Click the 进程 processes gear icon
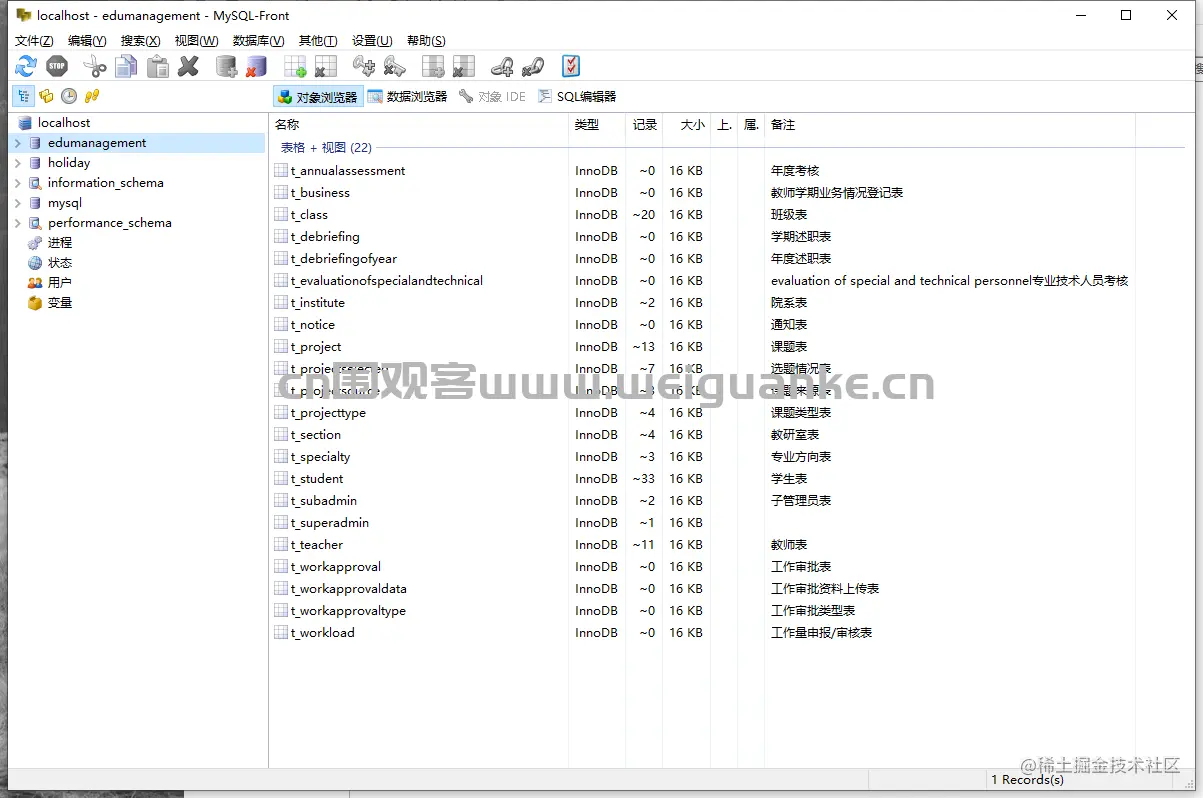 (35, 243)
